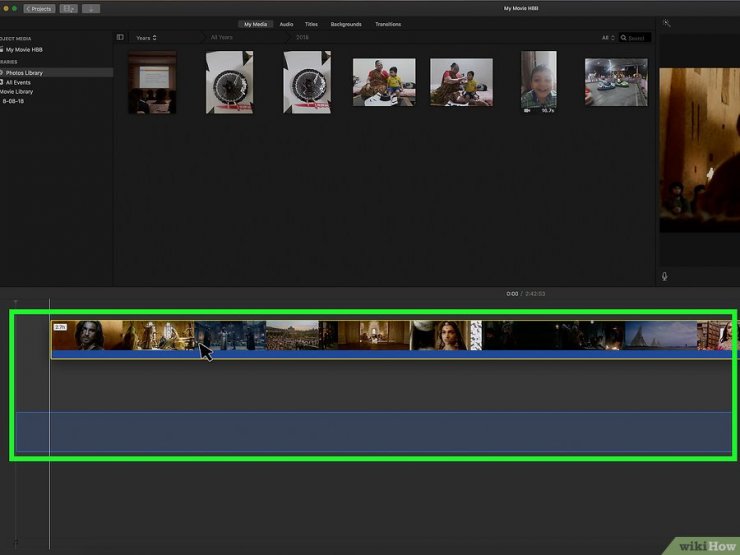Click the 2.7h duration badge on timeline clip
Image resolution: width=740 pixels, height=555 pixels.
pyautogui.click(x=60, y=327)
